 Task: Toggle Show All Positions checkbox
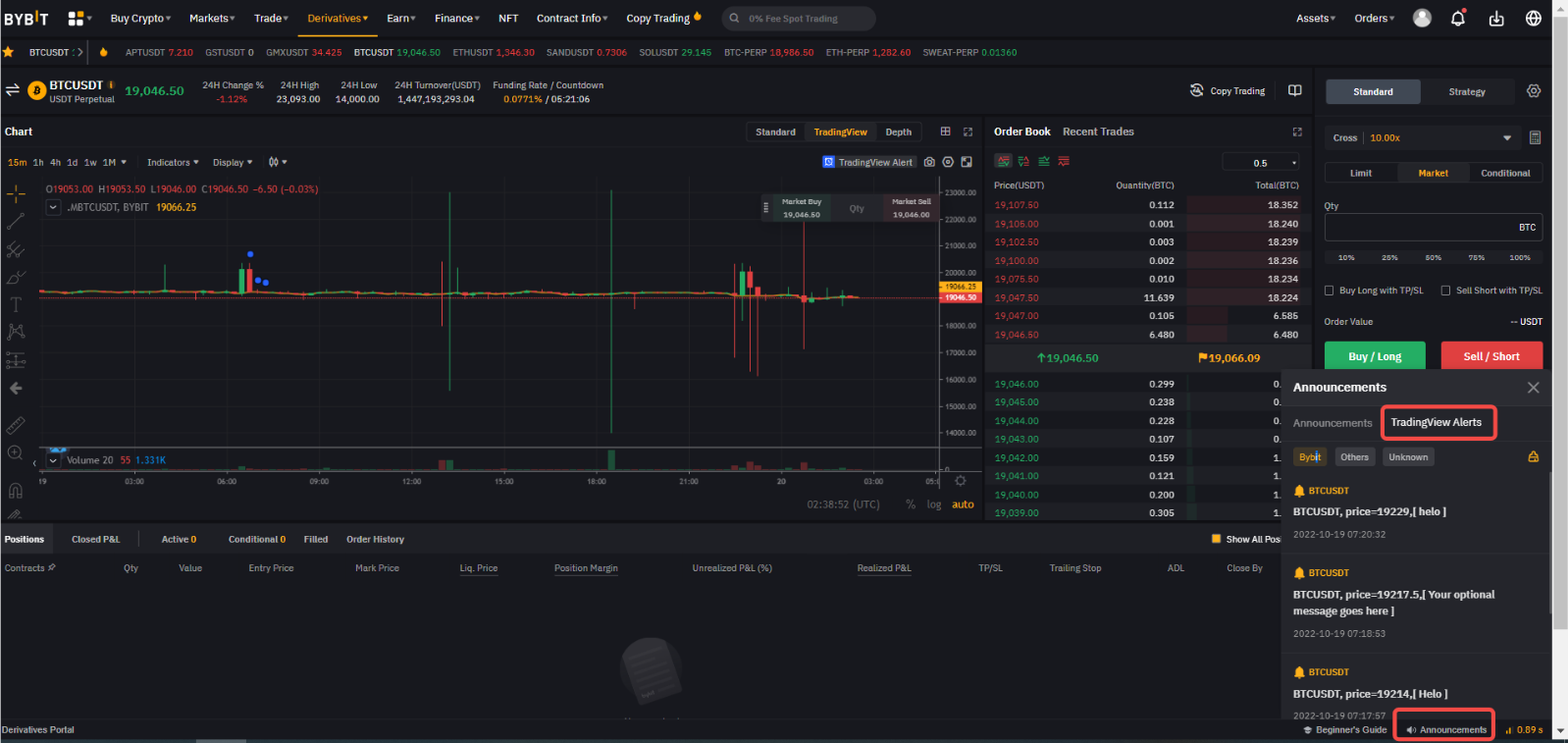pos(1217,539)
